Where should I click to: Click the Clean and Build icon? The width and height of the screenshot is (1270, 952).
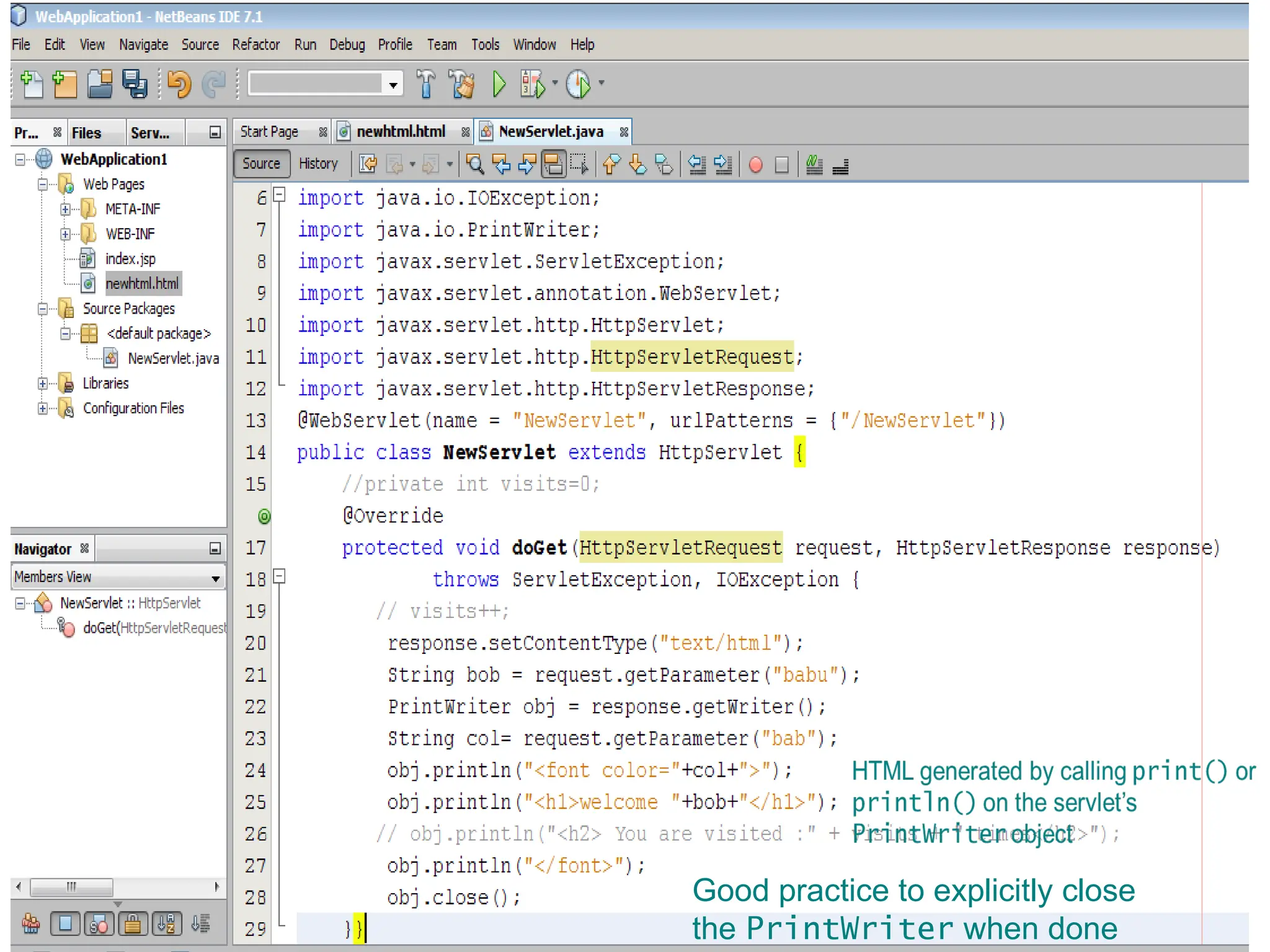[461, 84]
